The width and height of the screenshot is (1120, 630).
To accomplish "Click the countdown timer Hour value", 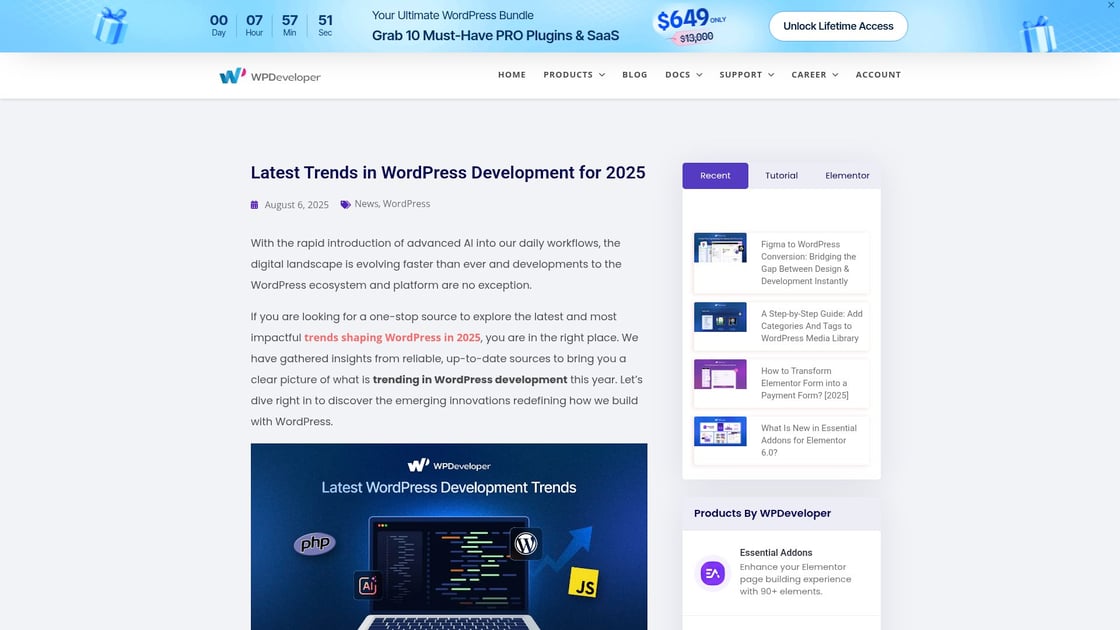I will point(254,21).
